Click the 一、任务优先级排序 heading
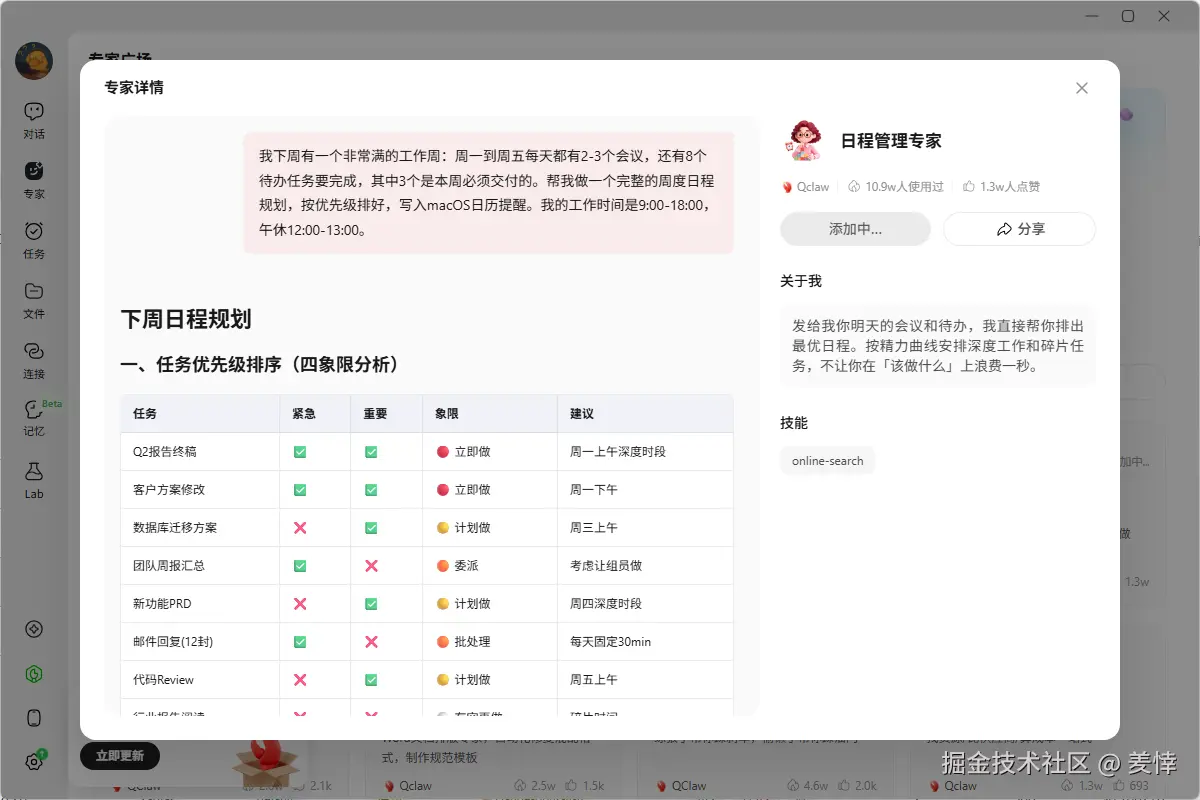This screenshot has height=800, width=1200. [262, 365]
